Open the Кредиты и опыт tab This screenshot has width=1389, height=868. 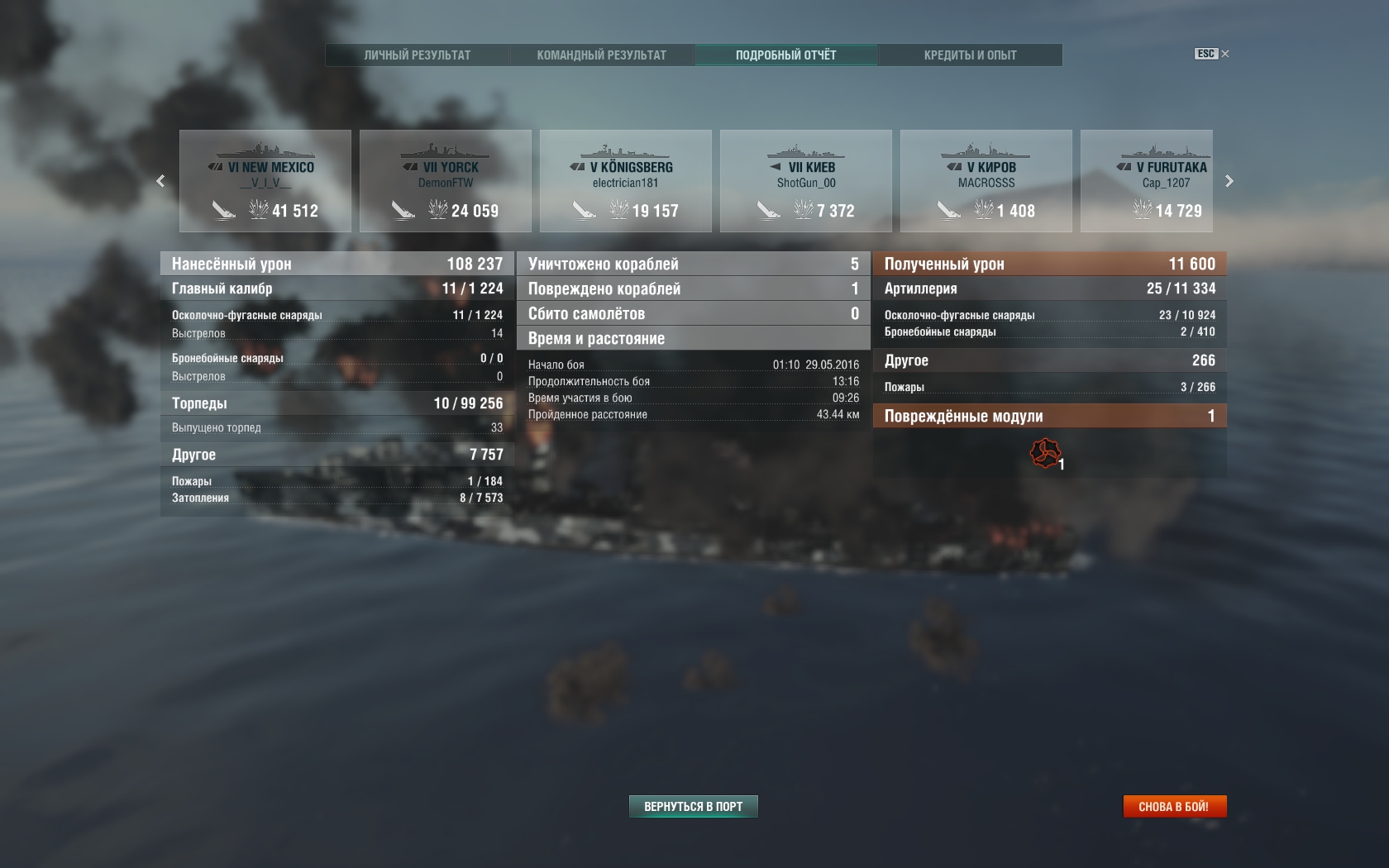(971, 55)
